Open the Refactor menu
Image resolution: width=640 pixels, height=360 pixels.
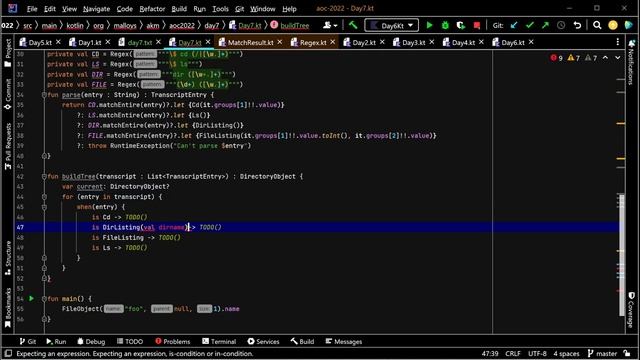(152, 9)
